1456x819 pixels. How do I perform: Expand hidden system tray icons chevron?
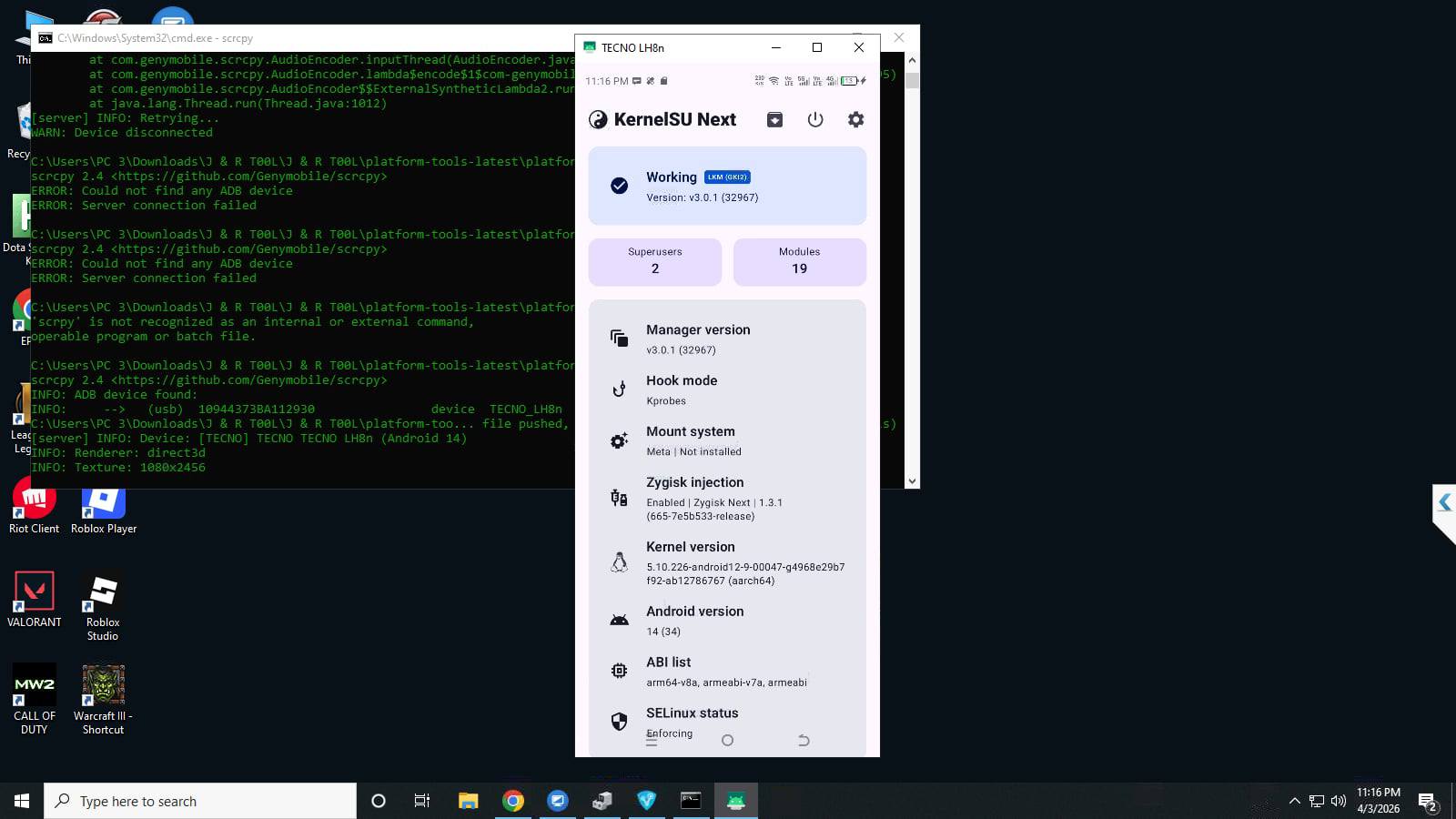[x=1294, y=801]
